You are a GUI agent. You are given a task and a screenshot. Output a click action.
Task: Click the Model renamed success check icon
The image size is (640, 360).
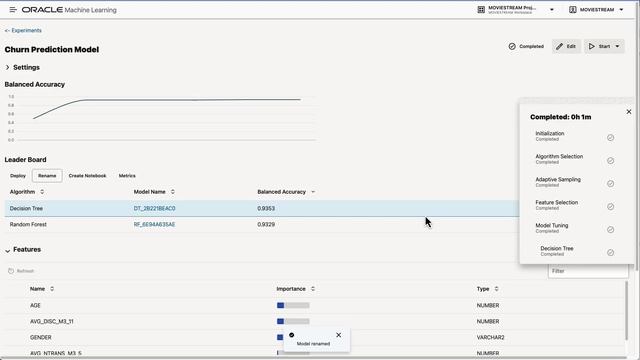tap(291, 335)
